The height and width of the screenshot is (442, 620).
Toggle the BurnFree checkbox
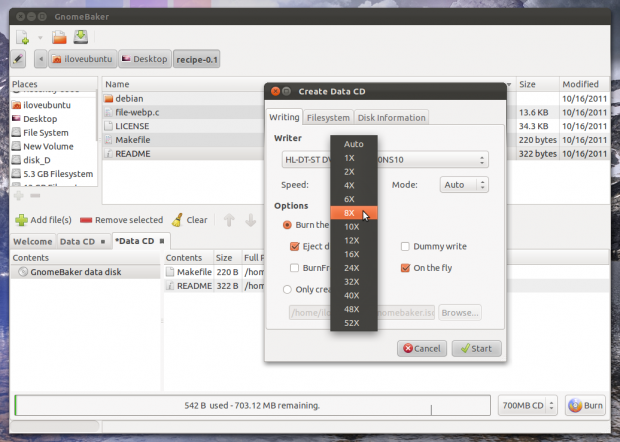[x=294, y=268]
